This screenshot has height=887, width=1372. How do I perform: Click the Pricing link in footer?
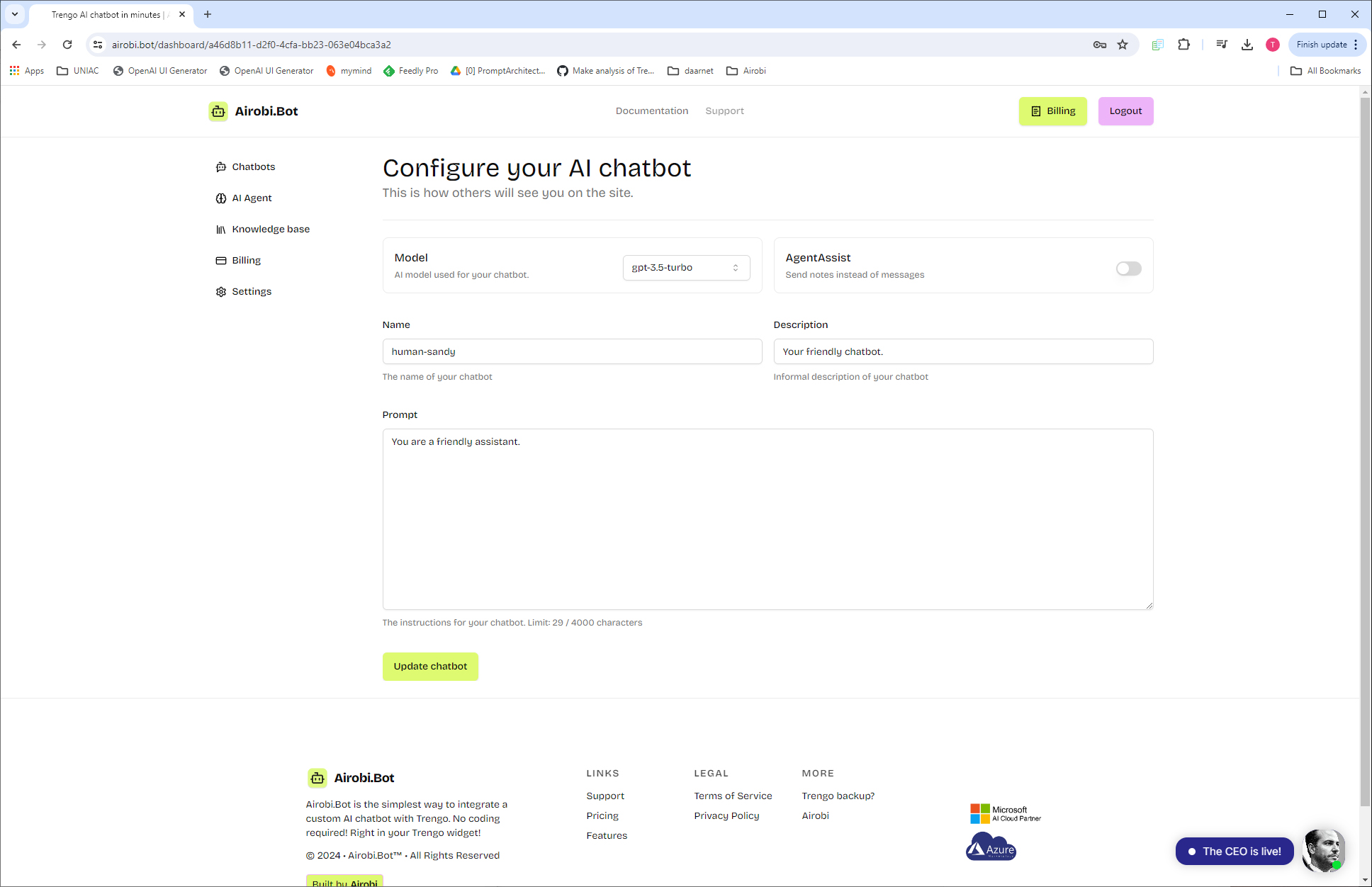click(x=602, y=815)
